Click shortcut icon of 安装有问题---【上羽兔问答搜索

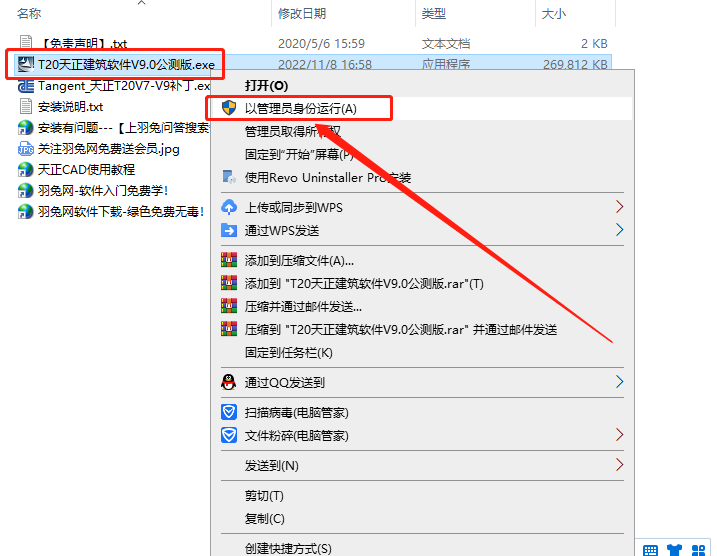[x=26, y=128]
